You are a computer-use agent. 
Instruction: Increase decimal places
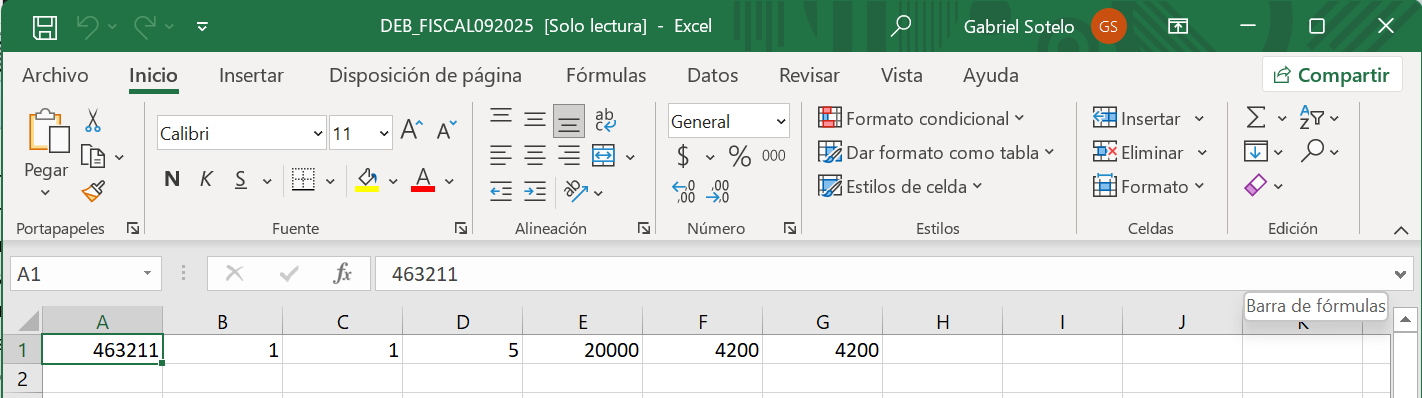tap(684, 191)
